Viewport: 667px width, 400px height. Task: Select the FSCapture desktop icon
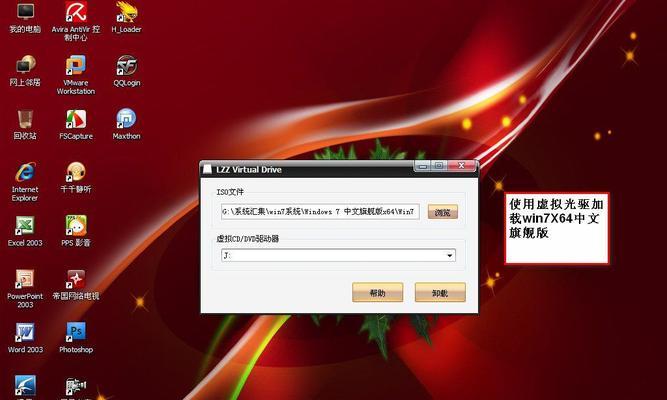(x=76, y=119)
